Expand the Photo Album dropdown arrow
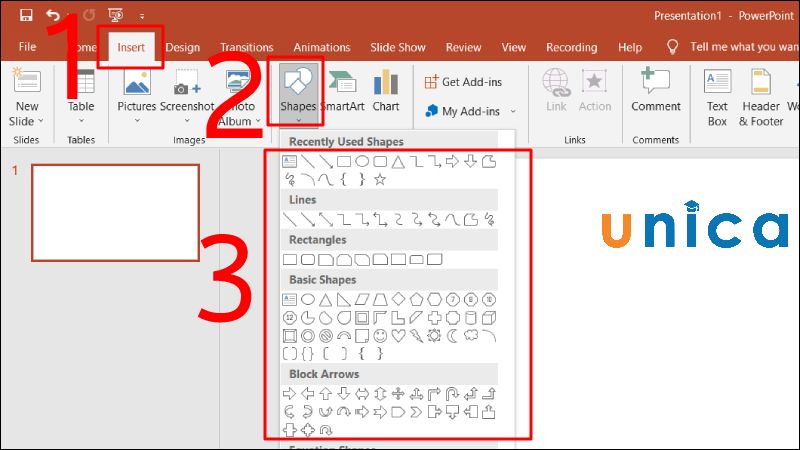Viewport: 800px width, 450px height. tap(258, 121)
